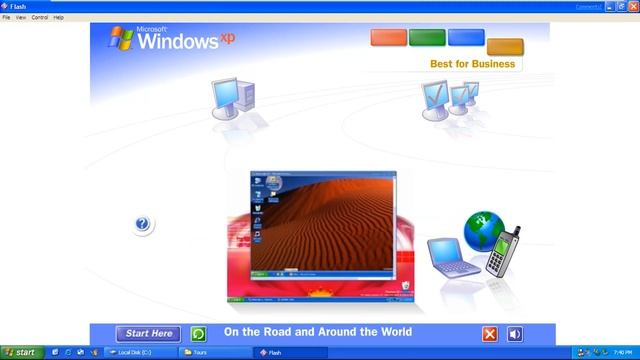Open the View menu
640x360 pixels.
[21, 18]
